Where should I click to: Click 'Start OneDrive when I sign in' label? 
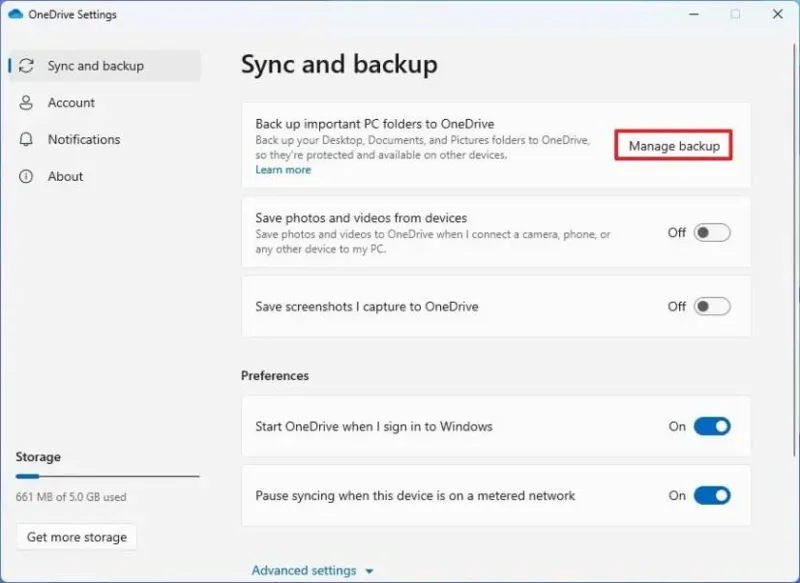(x=374, y=426)
